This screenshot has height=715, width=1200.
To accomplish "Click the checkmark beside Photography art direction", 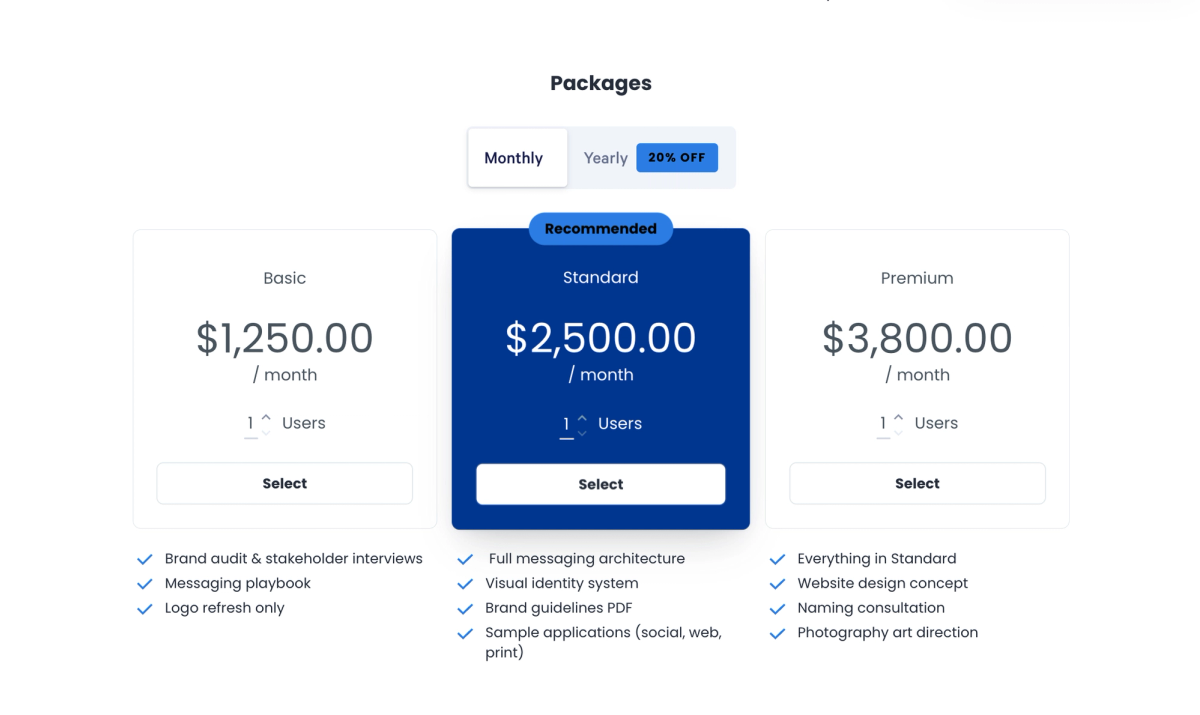I will point(777,632).
